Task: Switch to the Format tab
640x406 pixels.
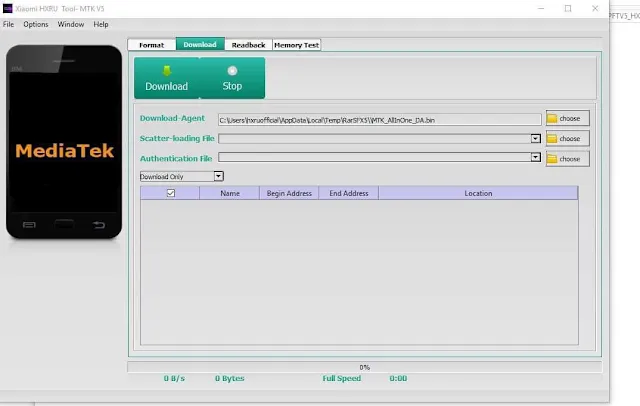Action: [151, 45]
